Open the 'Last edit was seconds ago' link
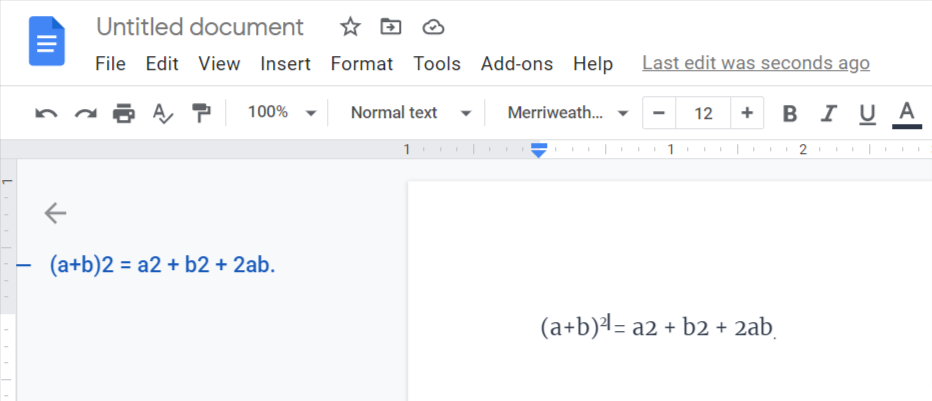The image size is (932, 401). 755,64
